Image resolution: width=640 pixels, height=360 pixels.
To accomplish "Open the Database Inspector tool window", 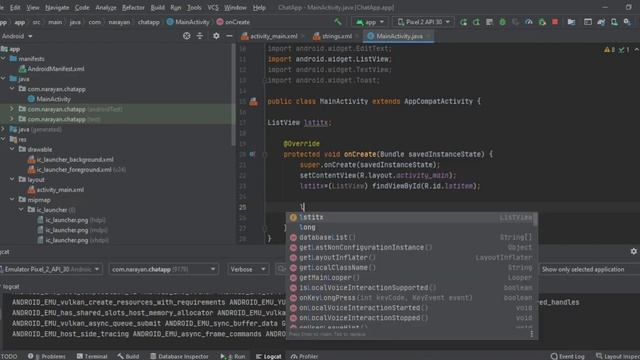I will pos(179,356).
